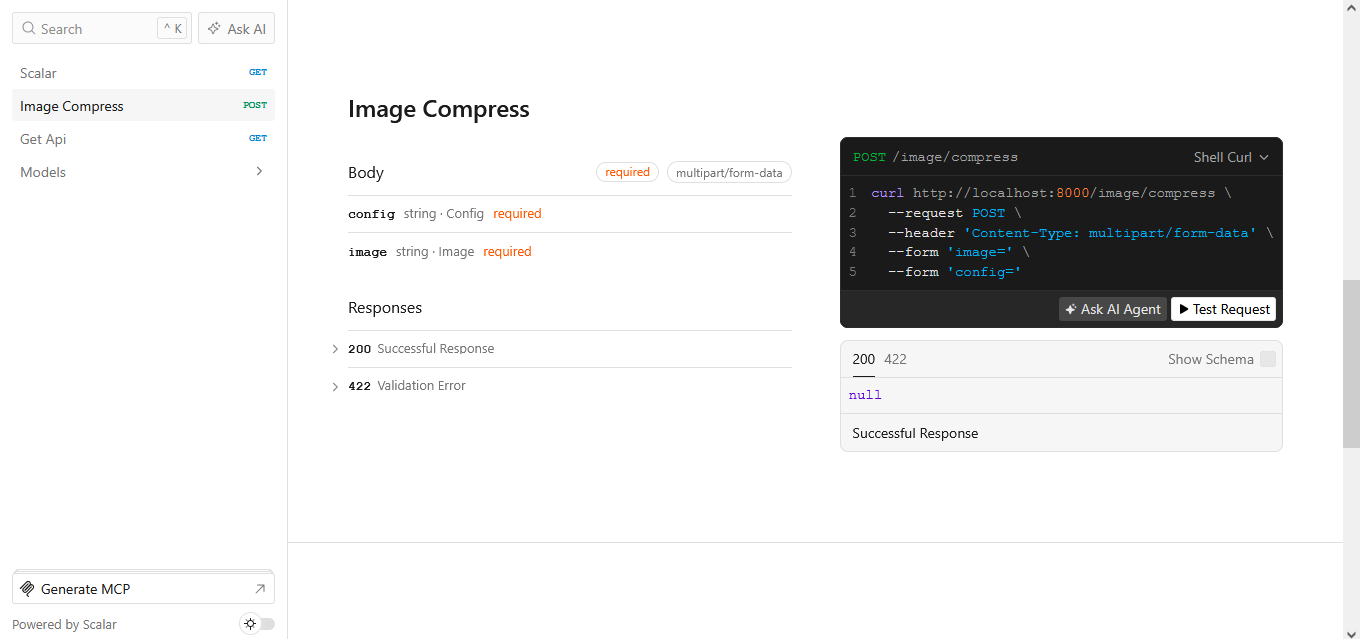Open the Ask AI sparkle button
Image resolution: width=1360 pixels, height=639 pixels.
pyautogui.click(x=236, y=29)
